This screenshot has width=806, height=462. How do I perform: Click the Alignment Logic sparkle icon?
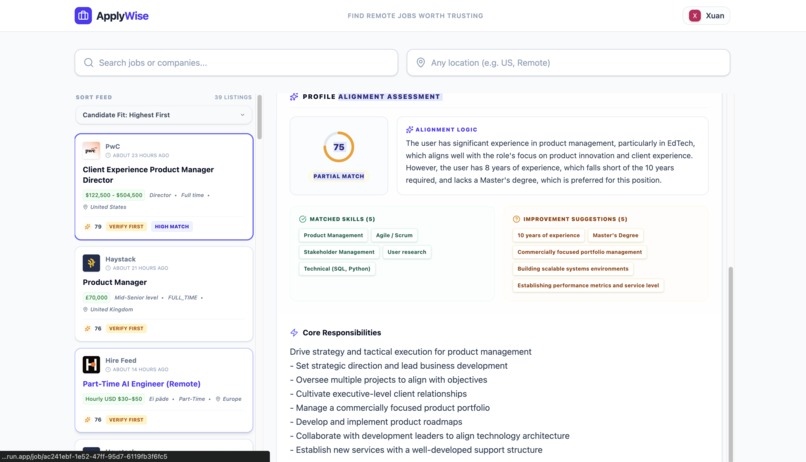coord(410,130)
